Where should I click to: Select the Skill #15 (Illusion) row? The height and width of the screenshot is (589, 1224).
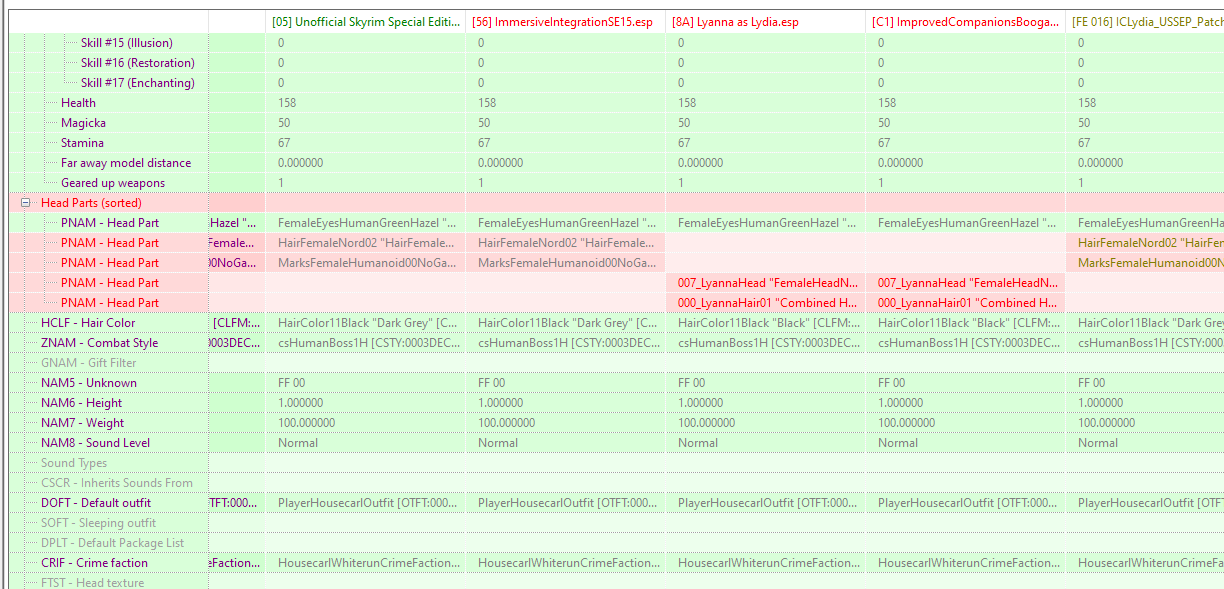(126, 43)
